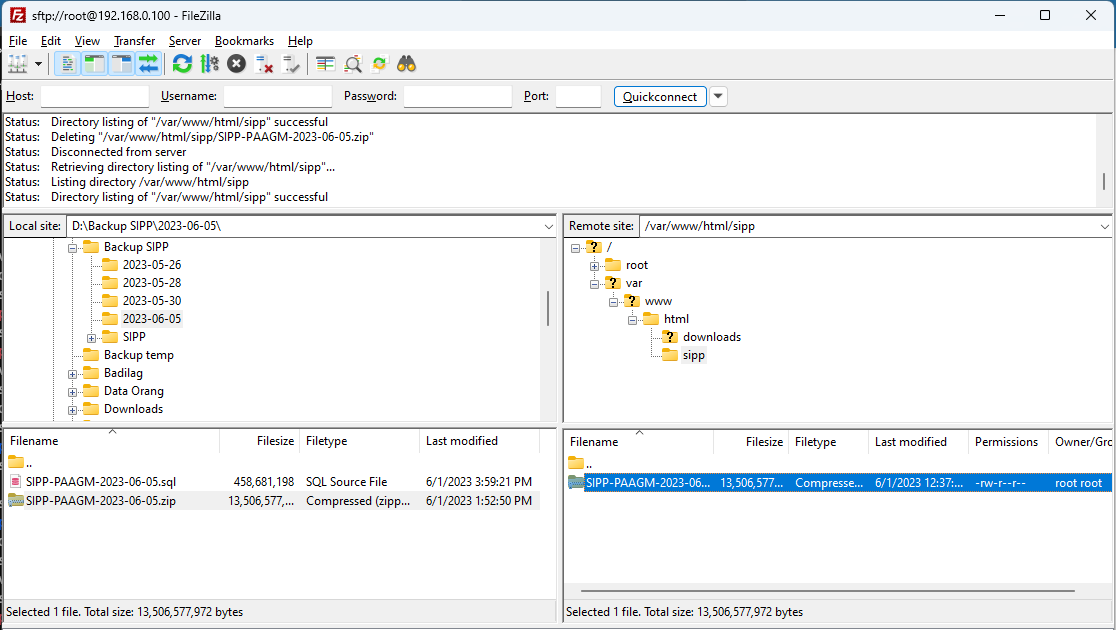Expand the Local site path dropdown
1116x630 pixels.
pyautogui.click(x=548, y=226)
